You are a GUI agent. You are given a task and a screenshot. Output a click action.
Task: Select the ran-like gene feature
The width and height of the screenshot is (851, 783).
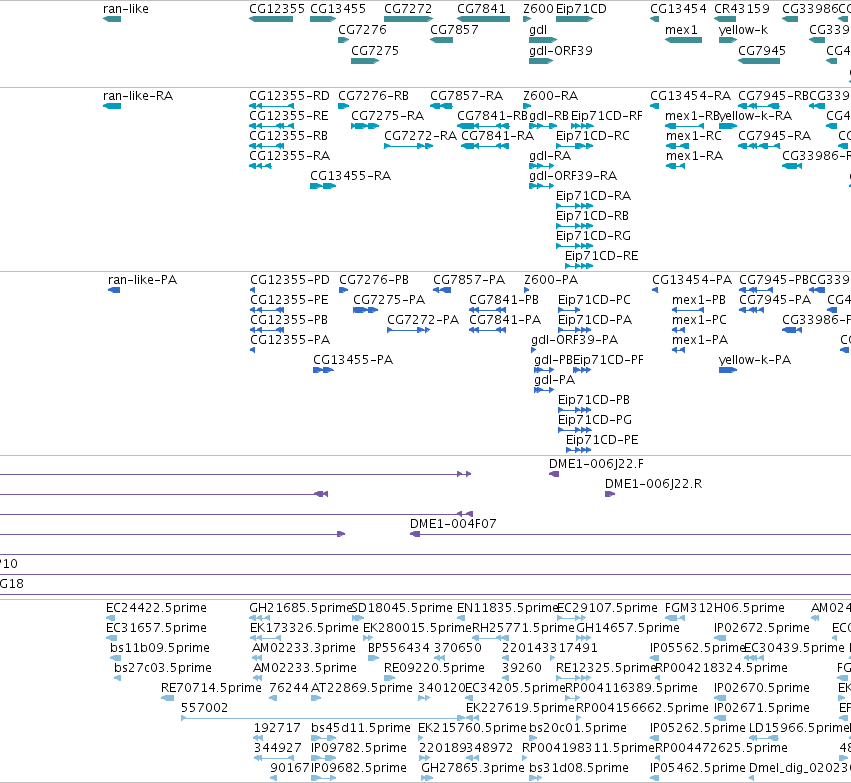point(112,19)
